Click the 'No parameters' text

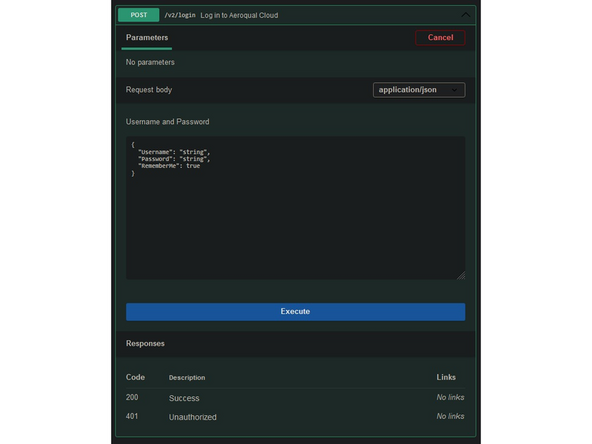(x=150, y=62)
